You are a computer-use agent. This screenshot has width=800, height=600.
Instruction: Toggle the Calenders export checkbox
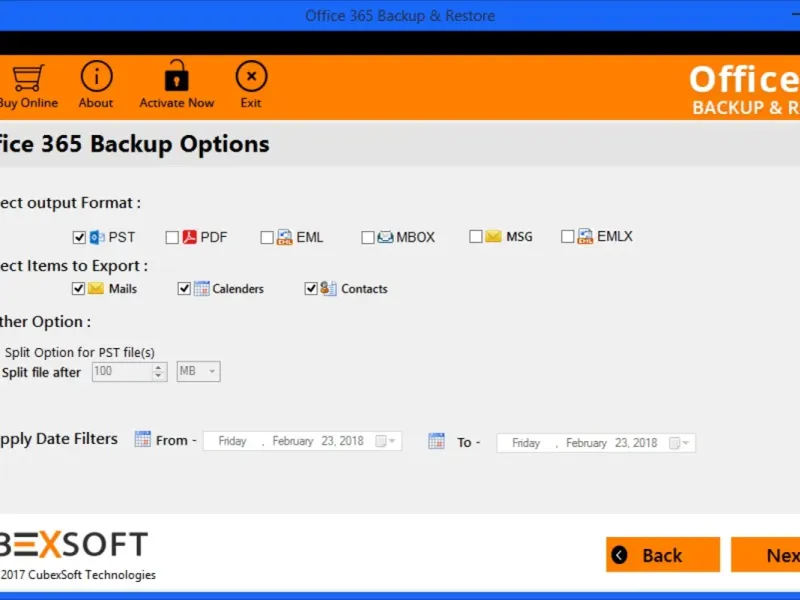click(x=184, y=289)
